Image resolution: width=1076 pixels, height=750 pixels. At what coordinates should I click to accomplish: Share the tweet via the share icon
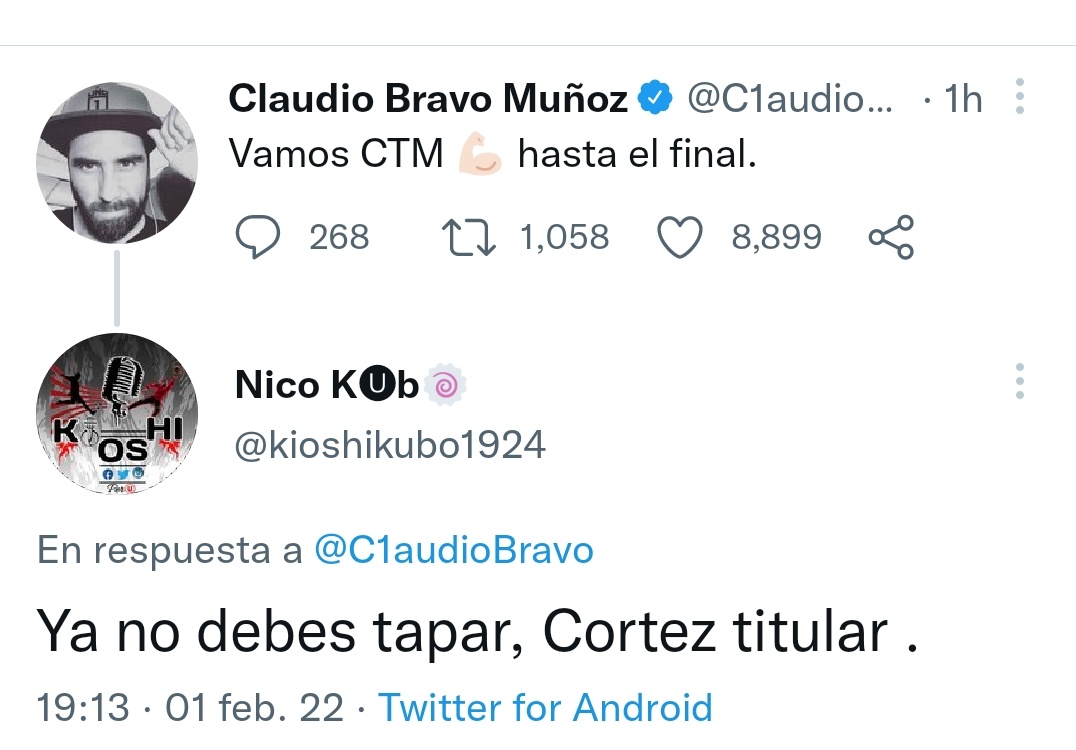(890, 238)
